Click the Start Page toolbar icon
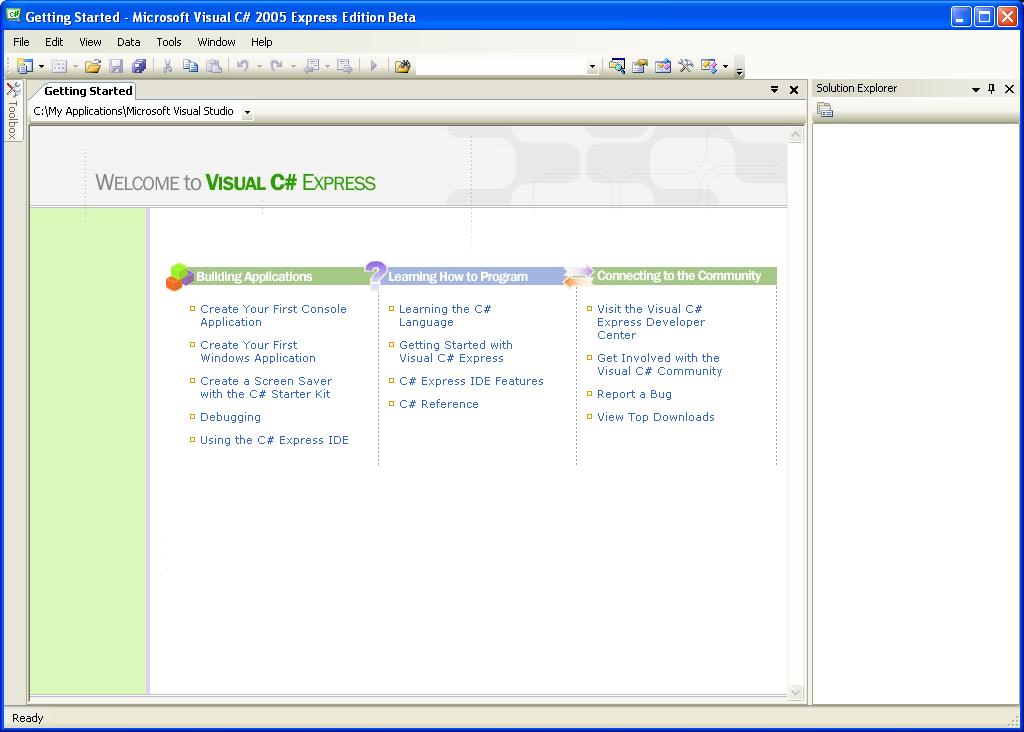 click(709, 66)
